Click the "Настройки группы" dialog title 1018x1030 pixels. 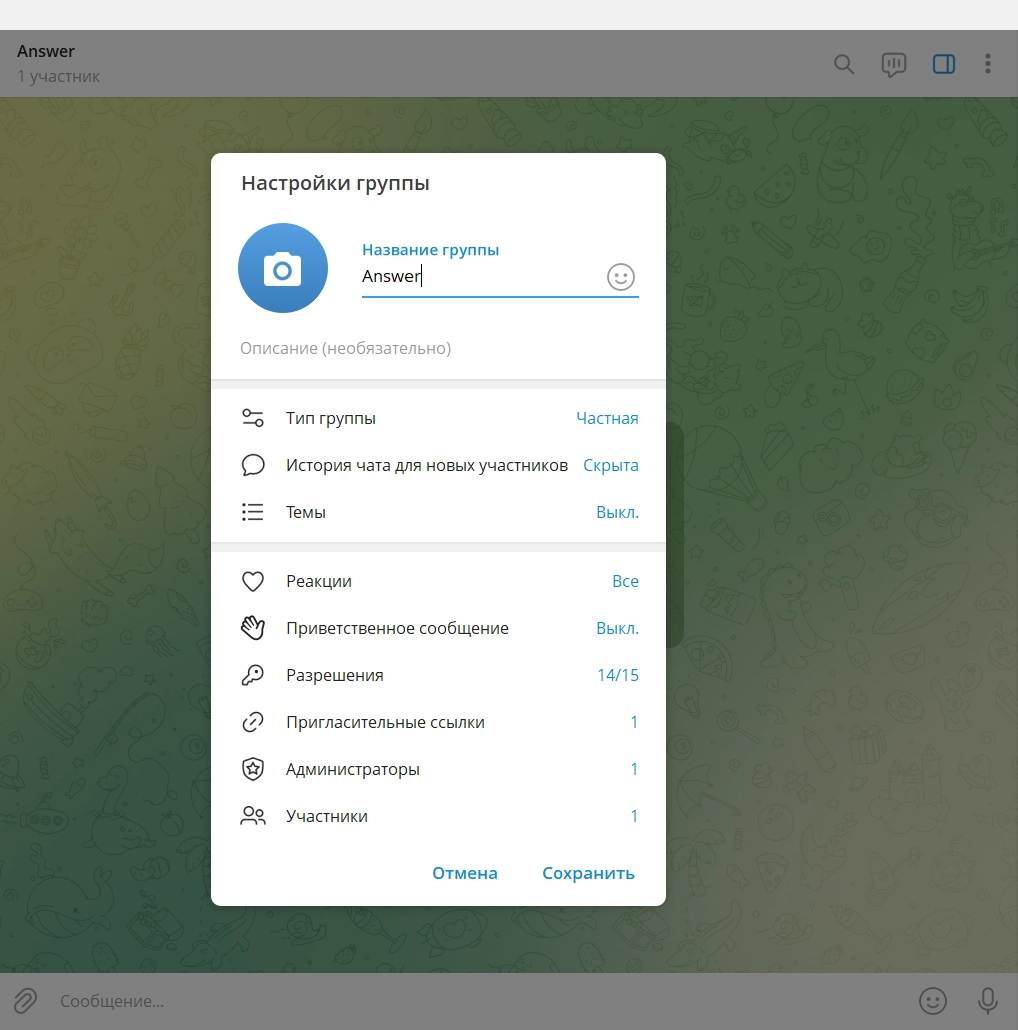click(x=336, y=183)
